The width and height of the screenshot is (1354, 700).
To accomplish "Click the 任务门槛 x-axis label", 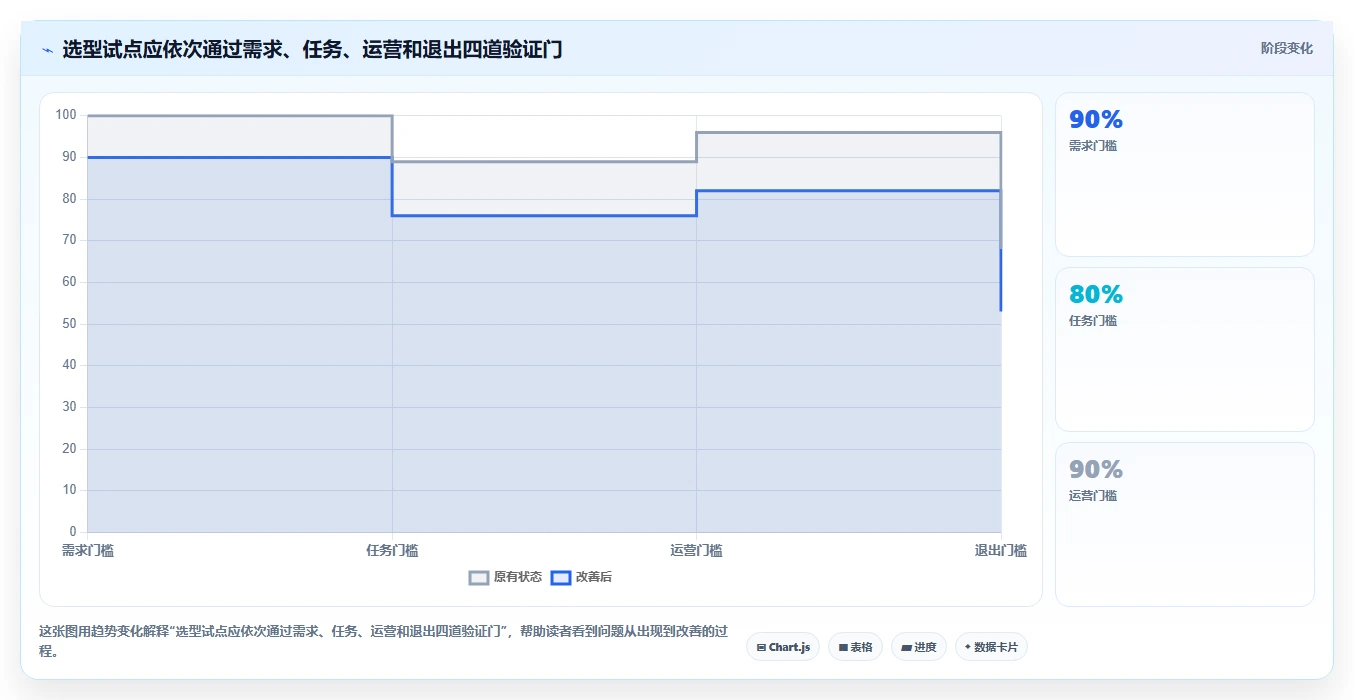I will [392, 550].
